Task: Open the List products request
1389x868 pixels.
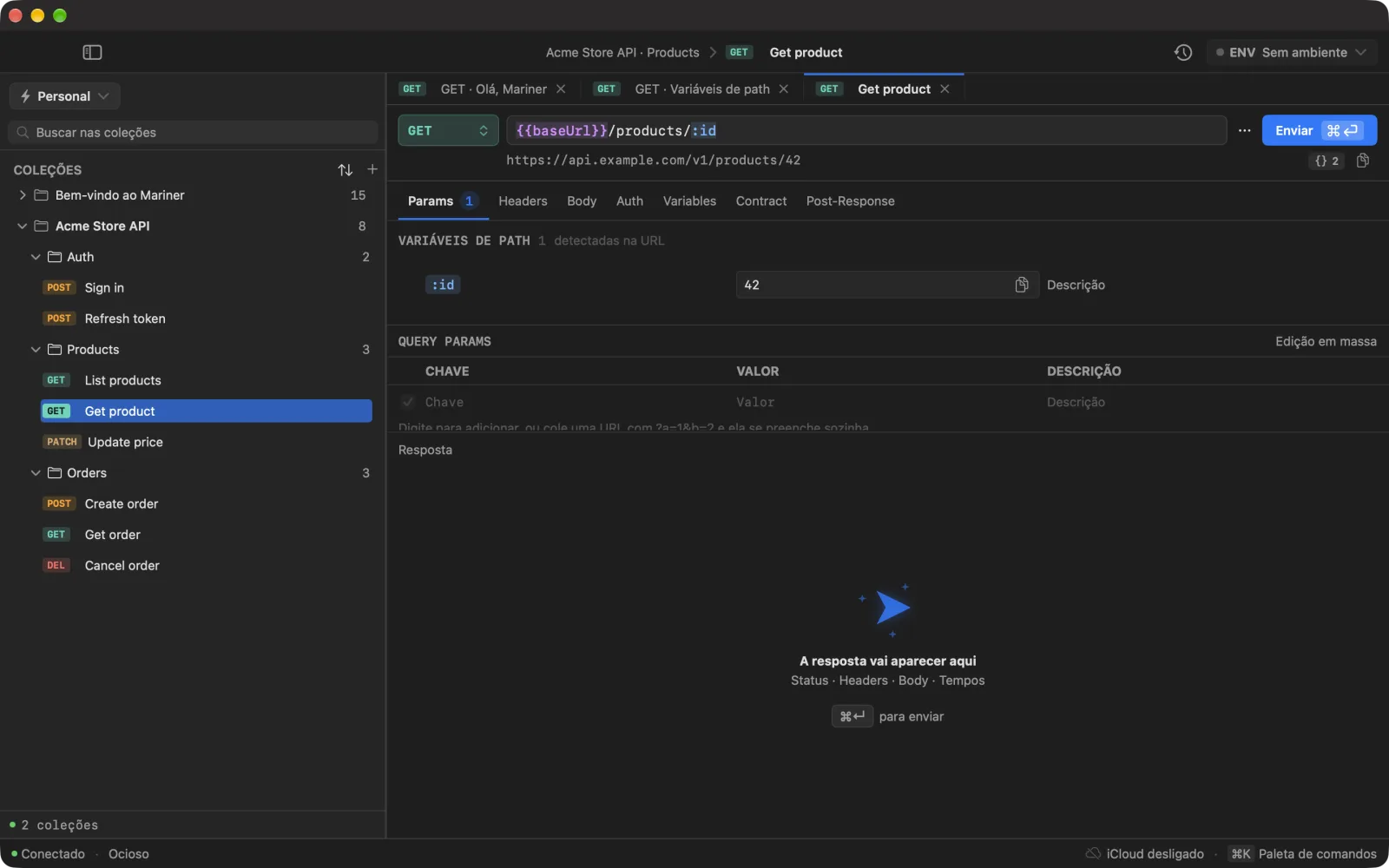Action: coord(207,380)
